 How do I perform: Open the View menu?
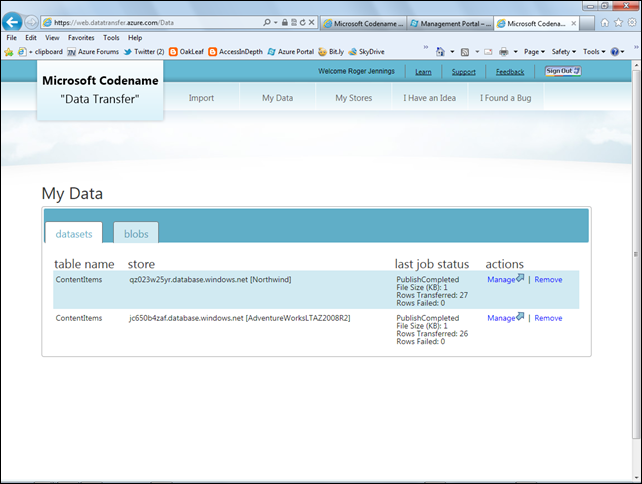click(x=52, y=38)
